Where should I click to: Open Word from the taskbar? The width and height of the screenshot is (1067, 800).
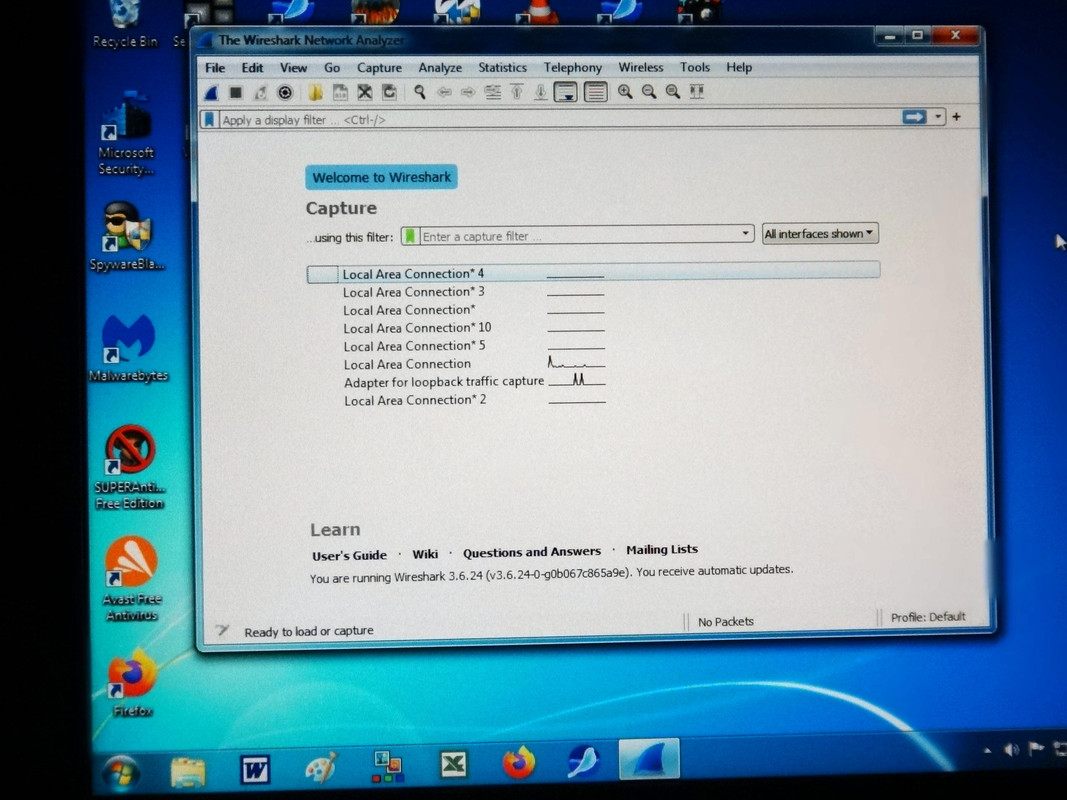[x=255, y=769]
